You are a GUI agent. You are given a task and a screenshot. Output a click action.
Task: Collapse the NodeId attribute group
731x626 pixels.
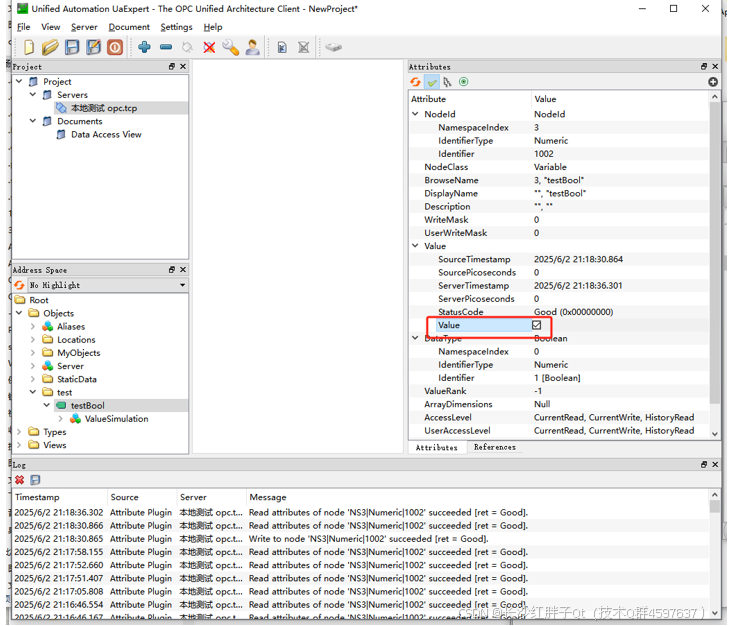click(x=416, y=114)
